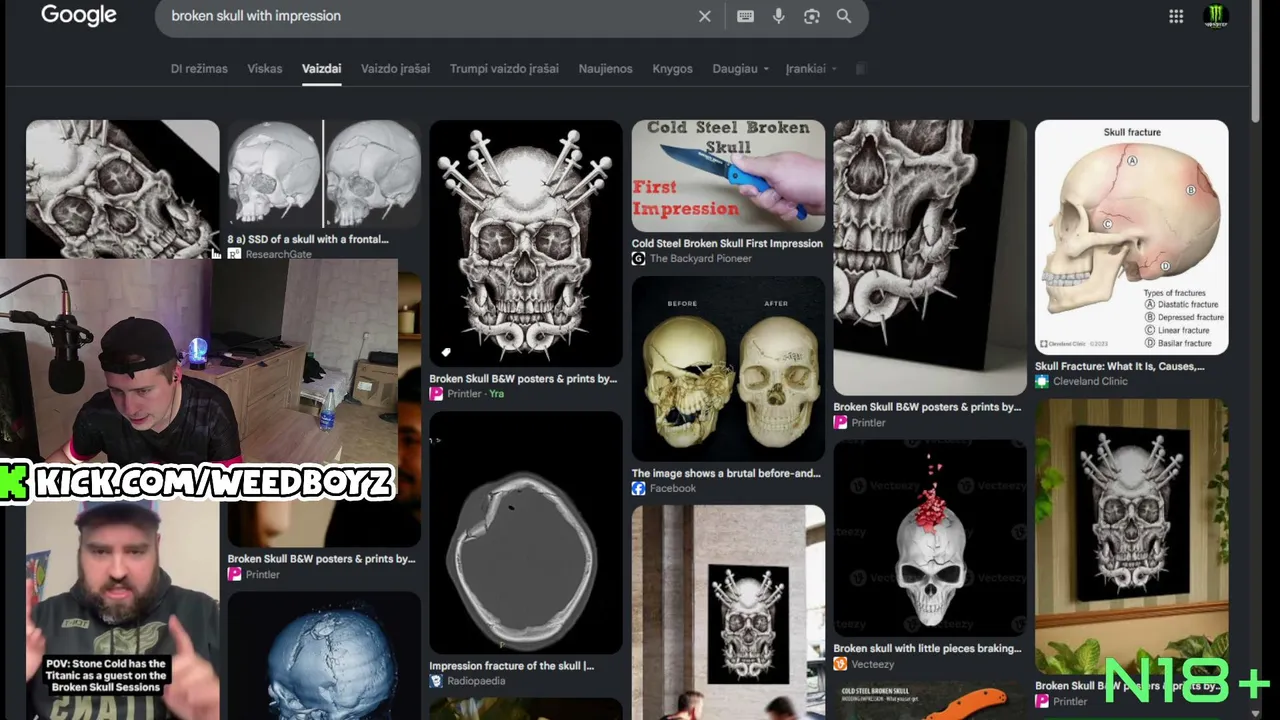The width and height of the screenshot is (1280, 720).
Task: Open '8 a) SSD of a skull' result link
Action: (x=308, y=239)
